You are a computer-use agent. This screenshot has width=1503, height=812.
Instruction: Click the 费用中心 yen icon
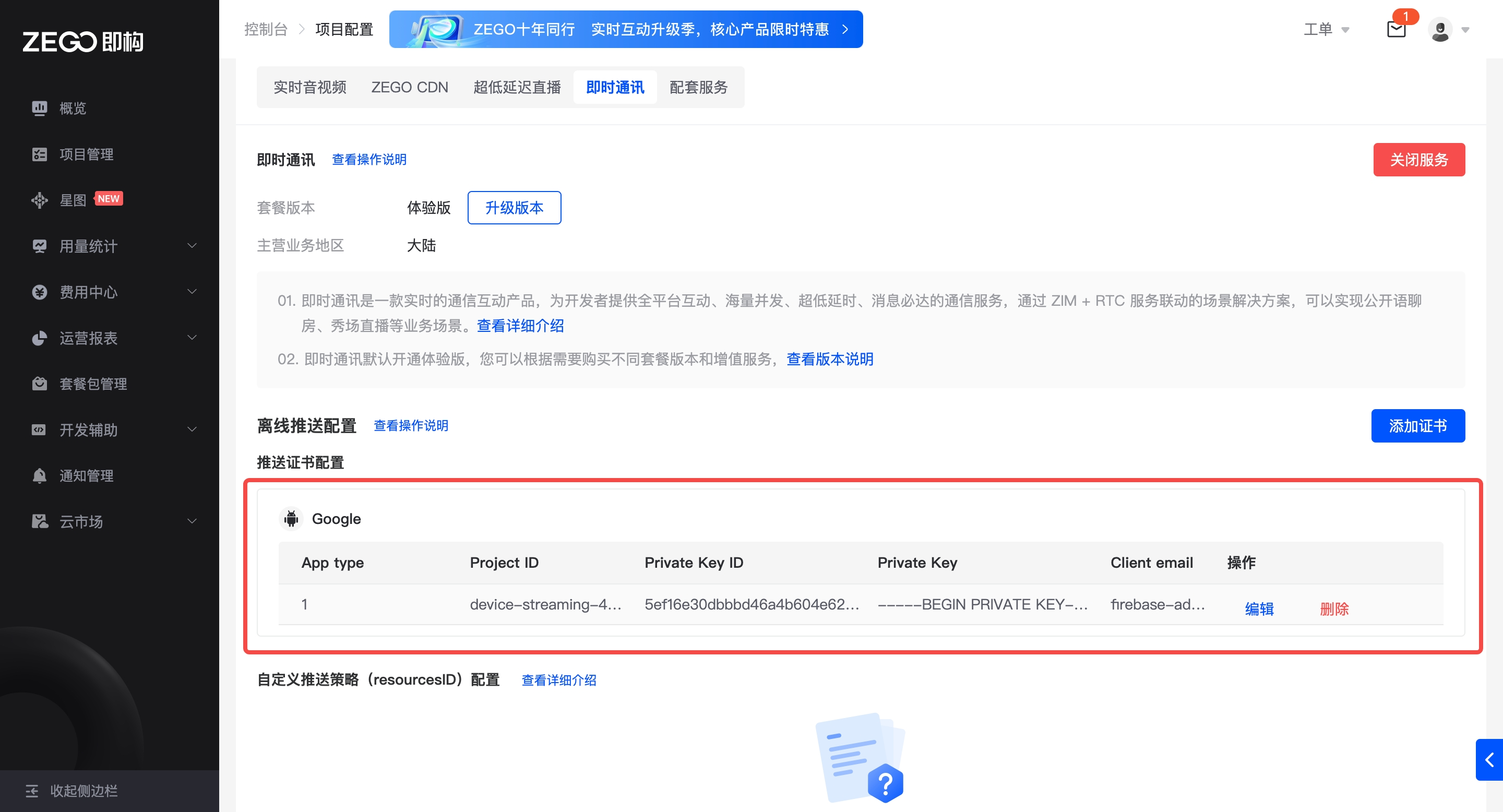point(39,292)
